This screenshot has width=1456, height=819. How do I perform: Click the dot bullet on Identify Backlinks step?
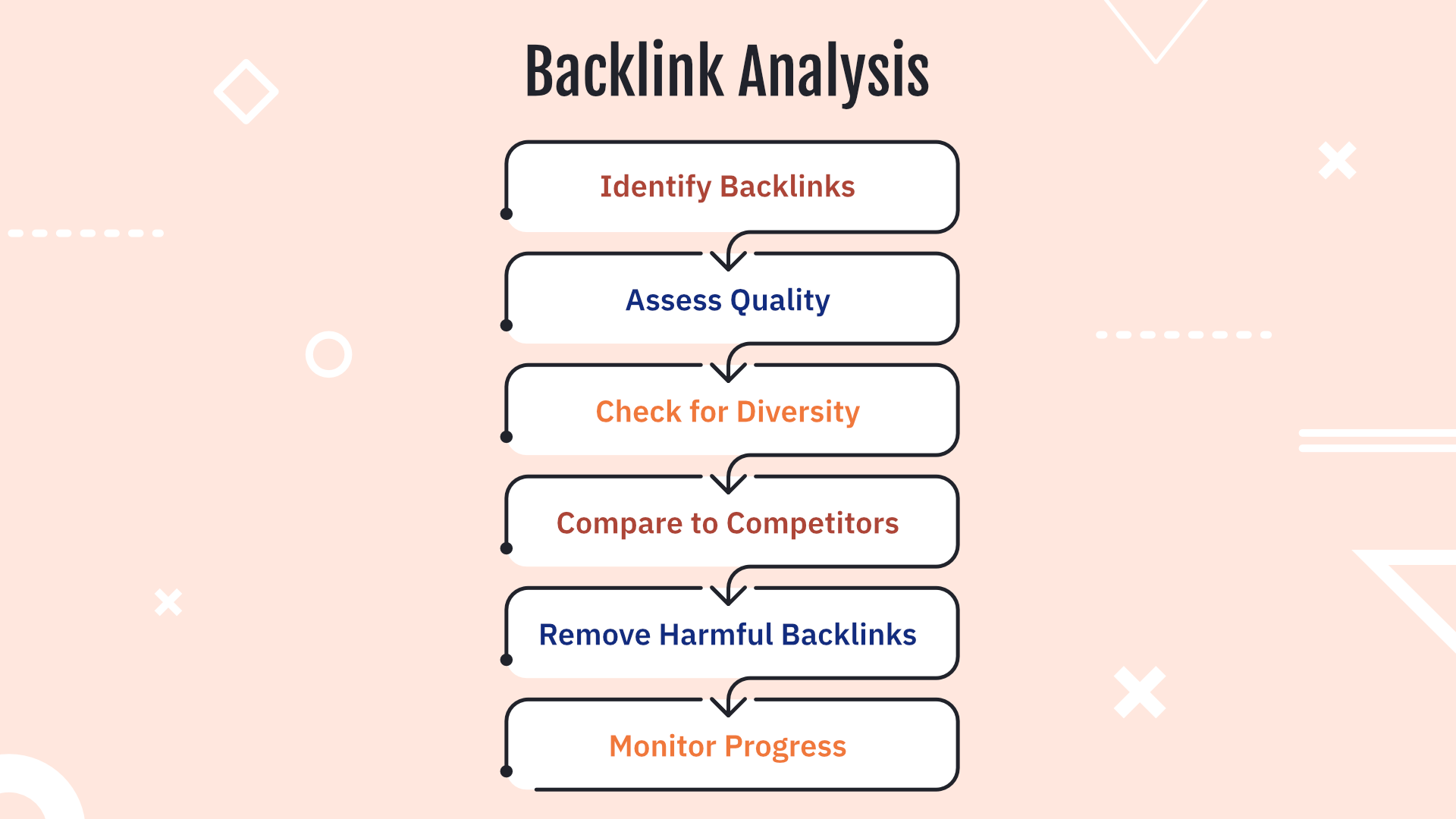(x=505, y=218)
